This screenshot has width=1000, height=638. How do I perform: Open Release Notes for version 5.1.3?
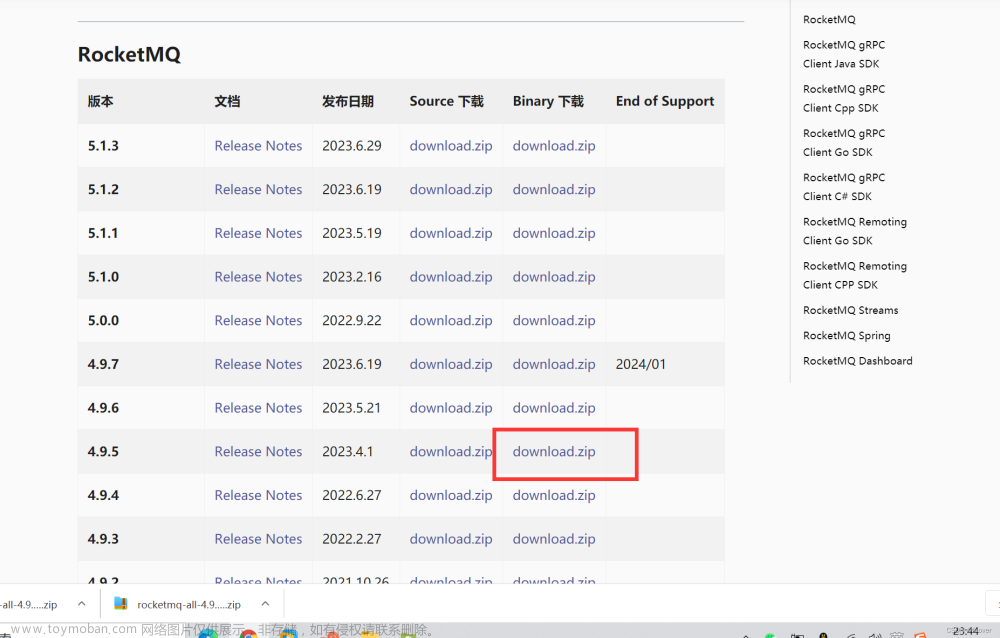click(x=258, y=145)
